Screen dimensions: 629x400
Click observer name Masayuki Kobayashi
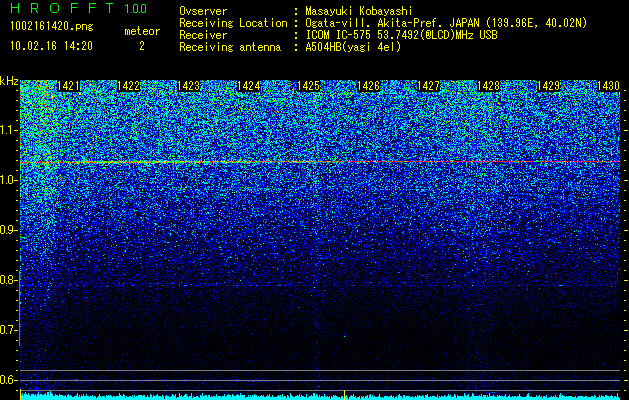coord(359,11)
